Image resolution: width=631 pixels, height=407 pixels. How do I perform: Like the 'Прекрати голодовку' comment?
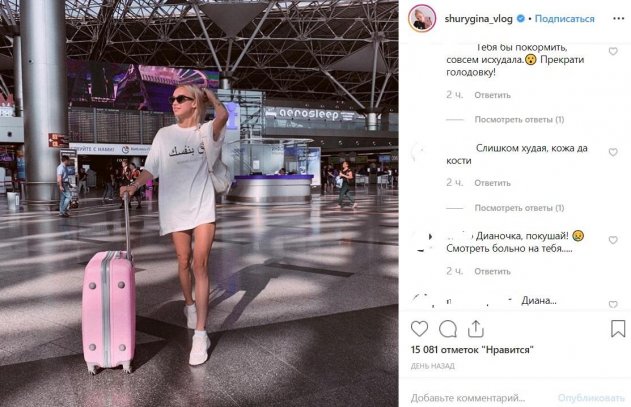click(613, 52)
